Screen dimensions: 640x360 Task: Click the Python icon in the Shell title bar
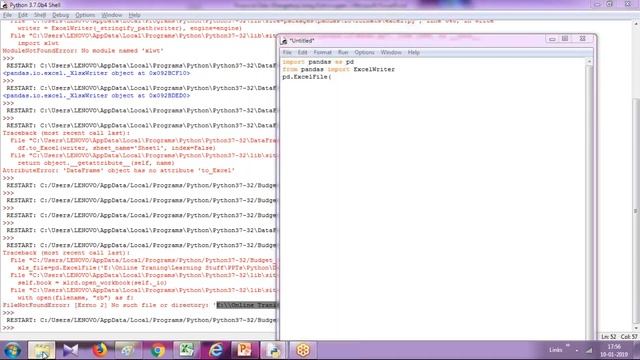tap(4, 5)
